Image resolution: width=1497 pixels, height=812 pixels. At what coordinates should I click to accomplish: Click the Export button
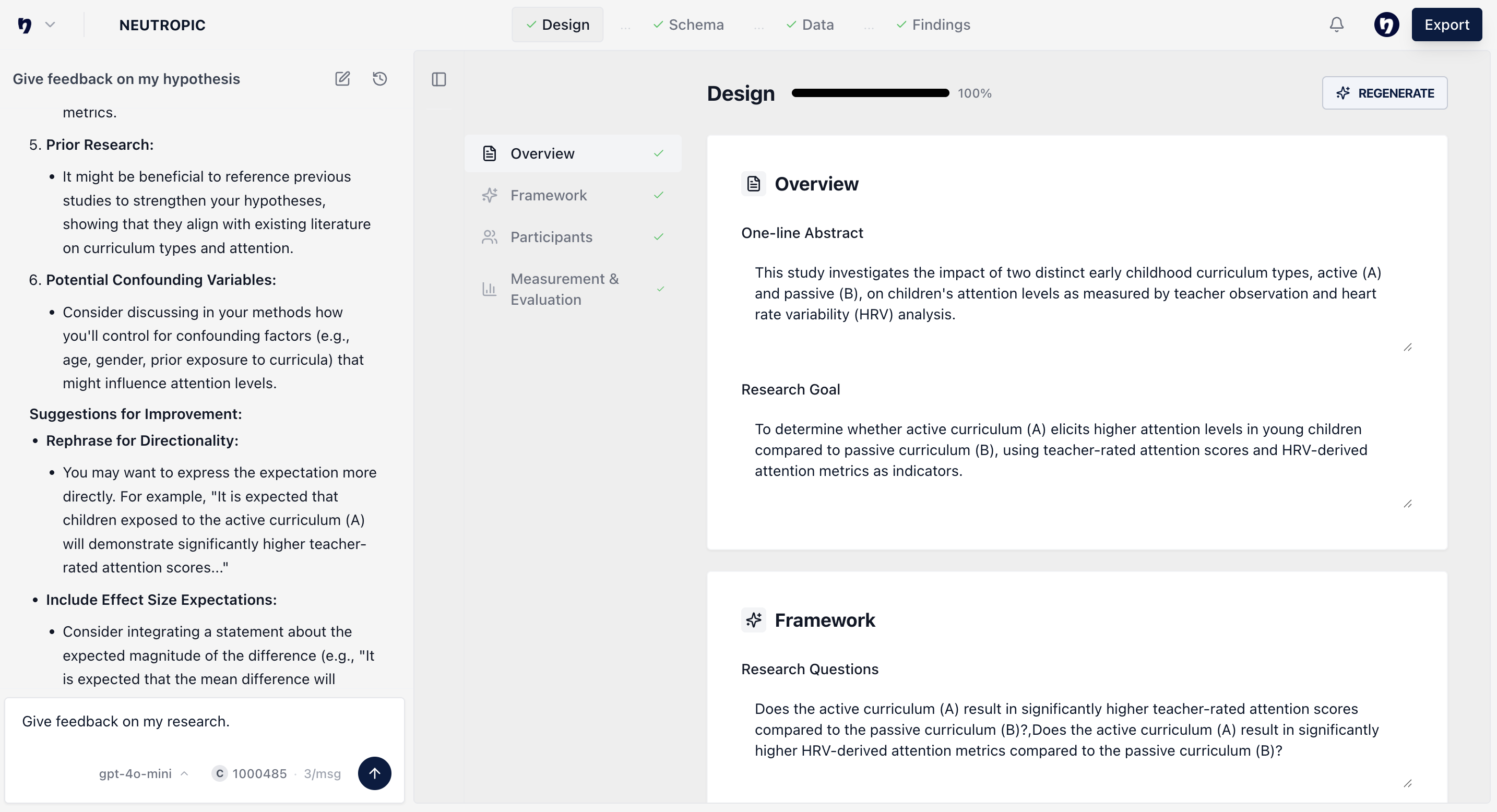click(1447, 25)
